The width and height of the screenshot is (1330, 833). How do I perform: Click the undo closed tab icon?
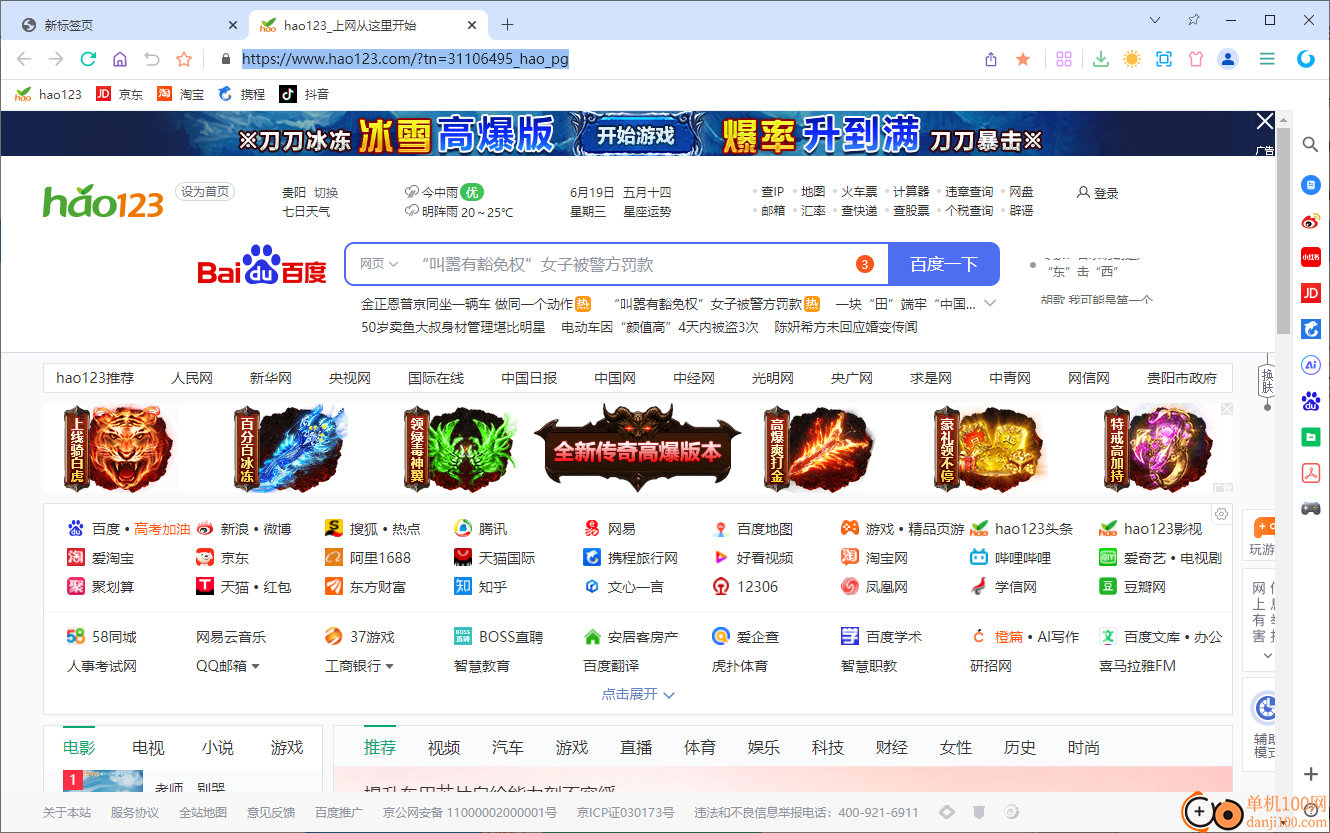click(152, 59)
